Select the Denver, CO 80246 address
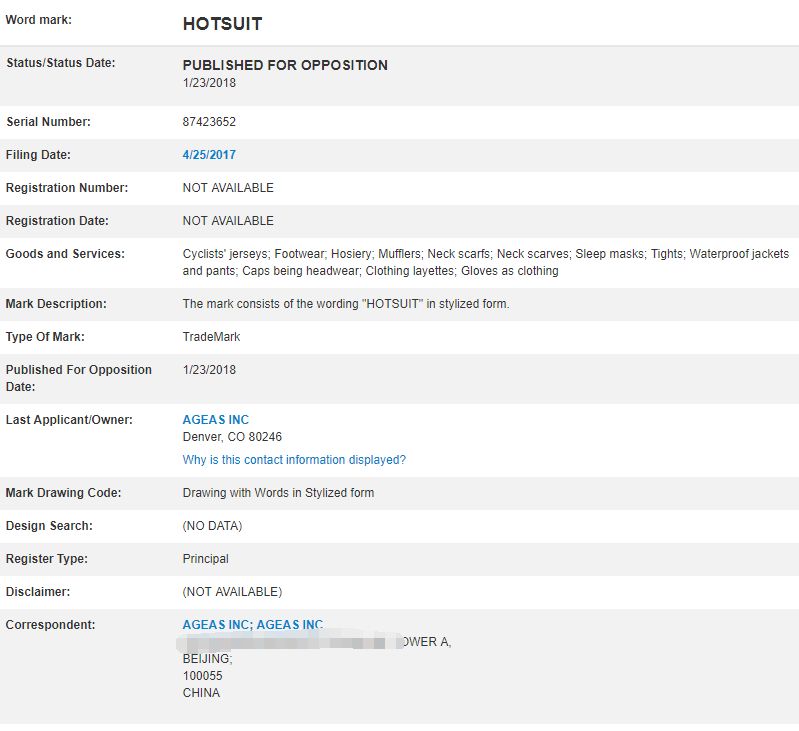 [232, 437]
